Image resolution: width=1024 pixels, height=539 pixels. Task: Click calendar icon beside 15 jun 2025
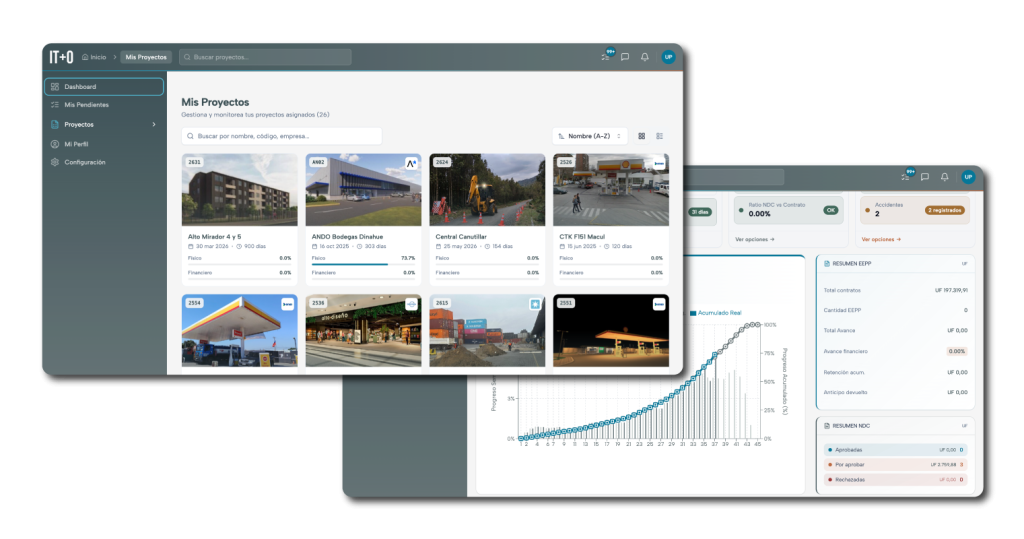click(x=562, y=247)
